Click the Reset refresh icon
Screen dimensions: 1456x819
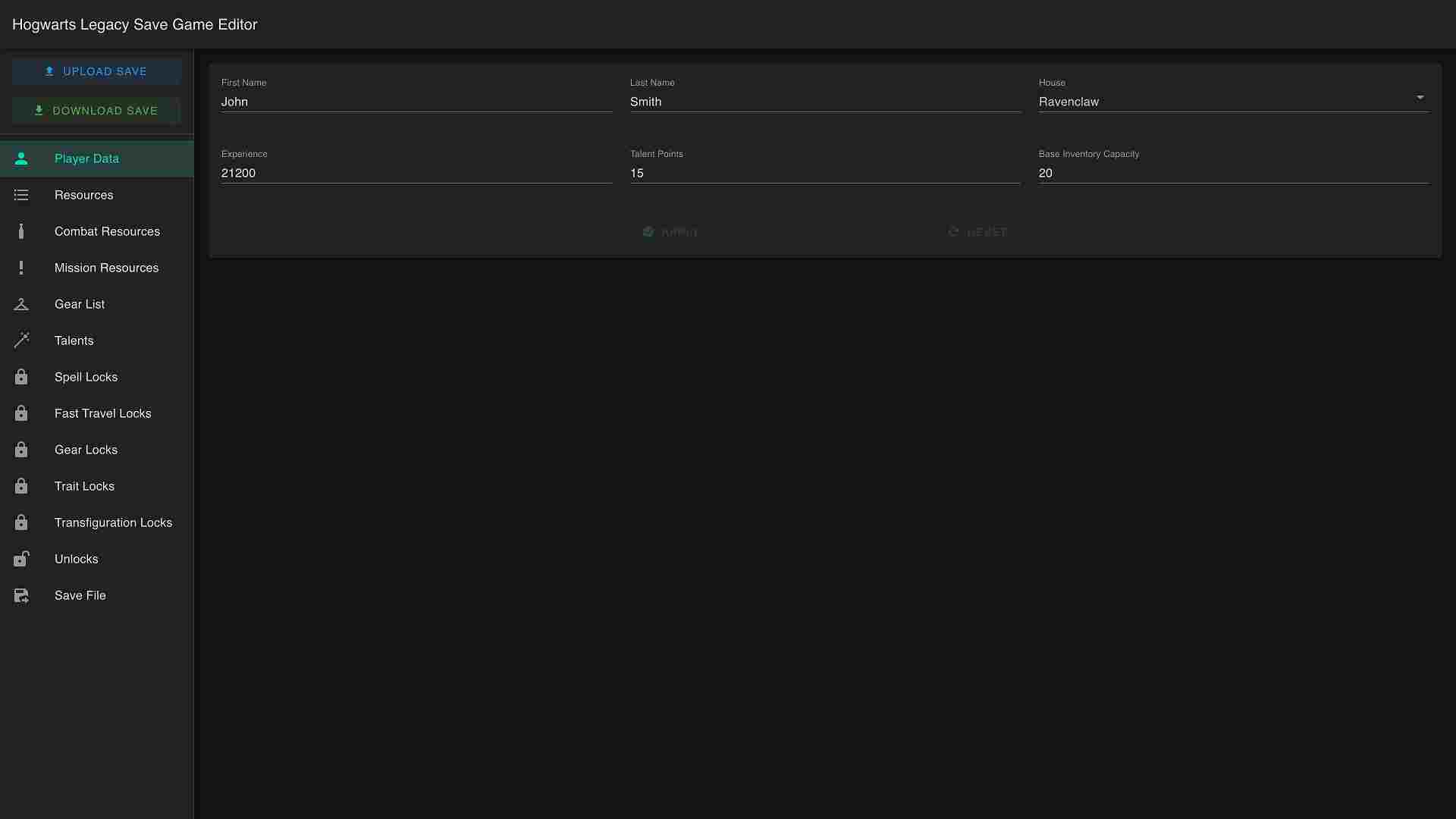pyautogui.click(x=954, y=232)
